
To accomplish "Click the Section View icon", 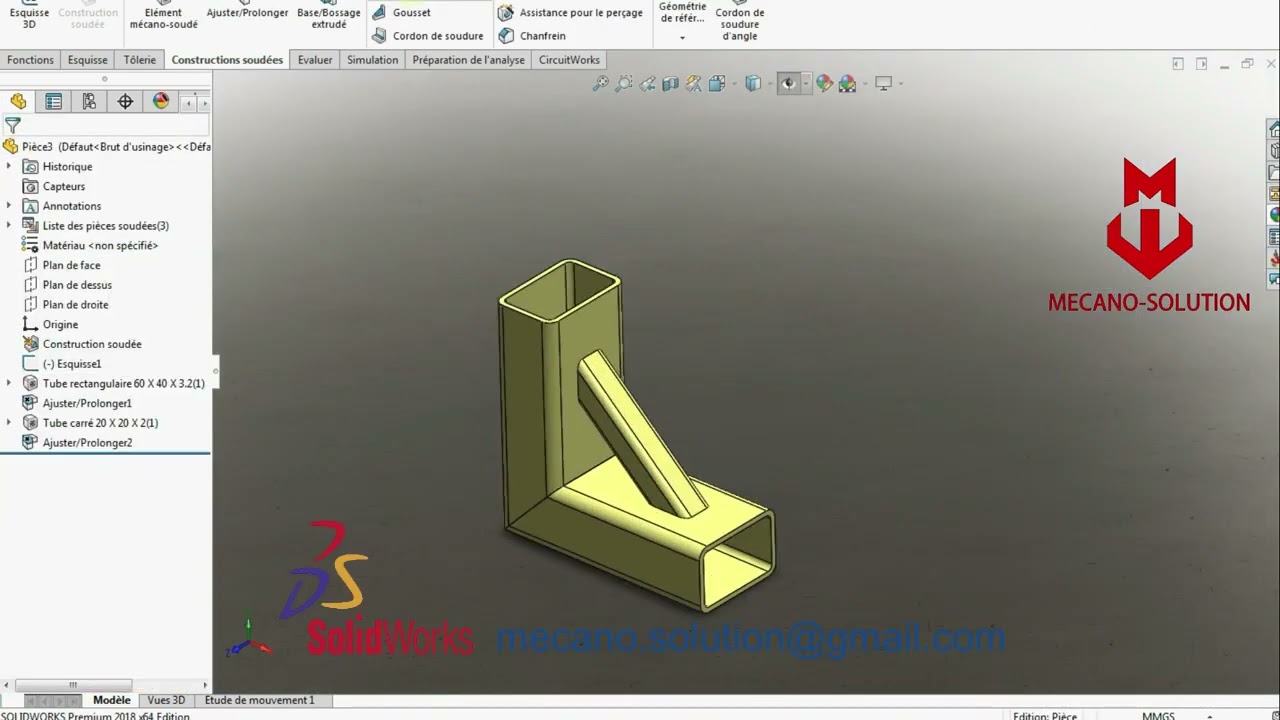I will click(670, 84).
